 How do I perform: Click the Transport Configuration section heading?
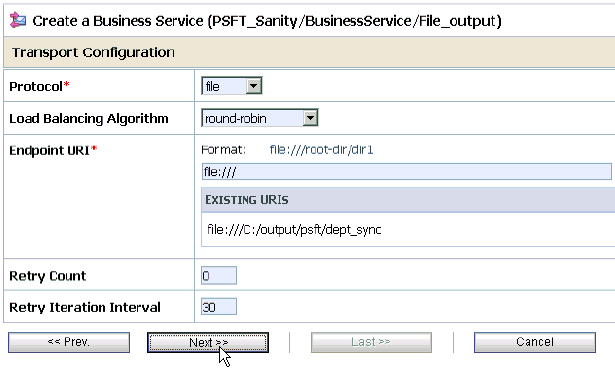pos(93,52)
